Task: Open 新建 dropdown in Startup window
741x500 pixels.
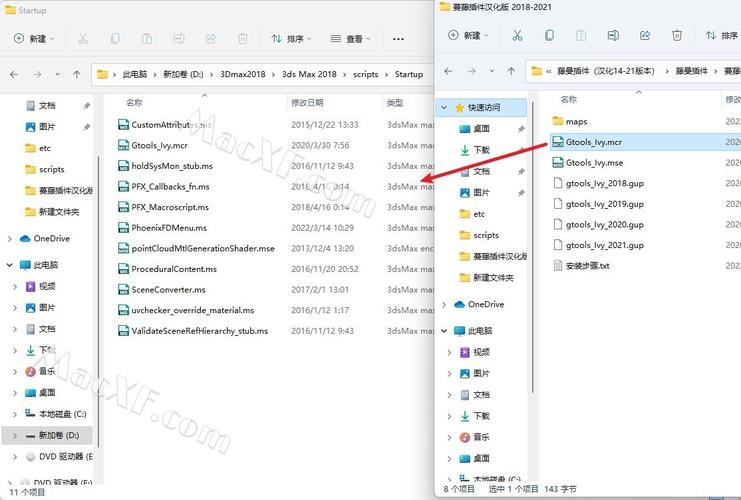Action: 34,39
